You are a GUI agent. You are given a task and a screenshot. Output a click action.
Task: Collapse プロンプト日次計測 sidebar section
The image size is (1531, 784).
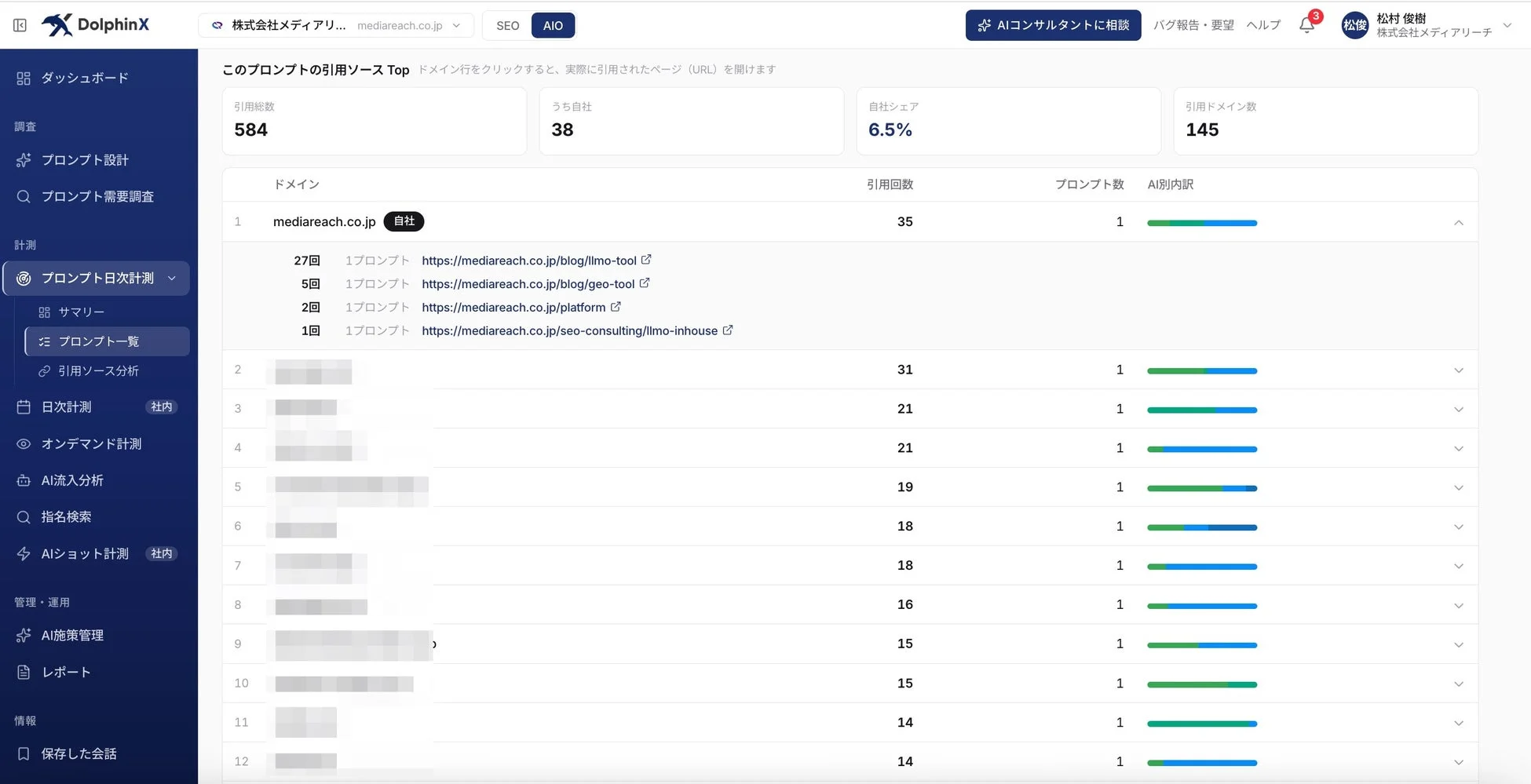172,279
